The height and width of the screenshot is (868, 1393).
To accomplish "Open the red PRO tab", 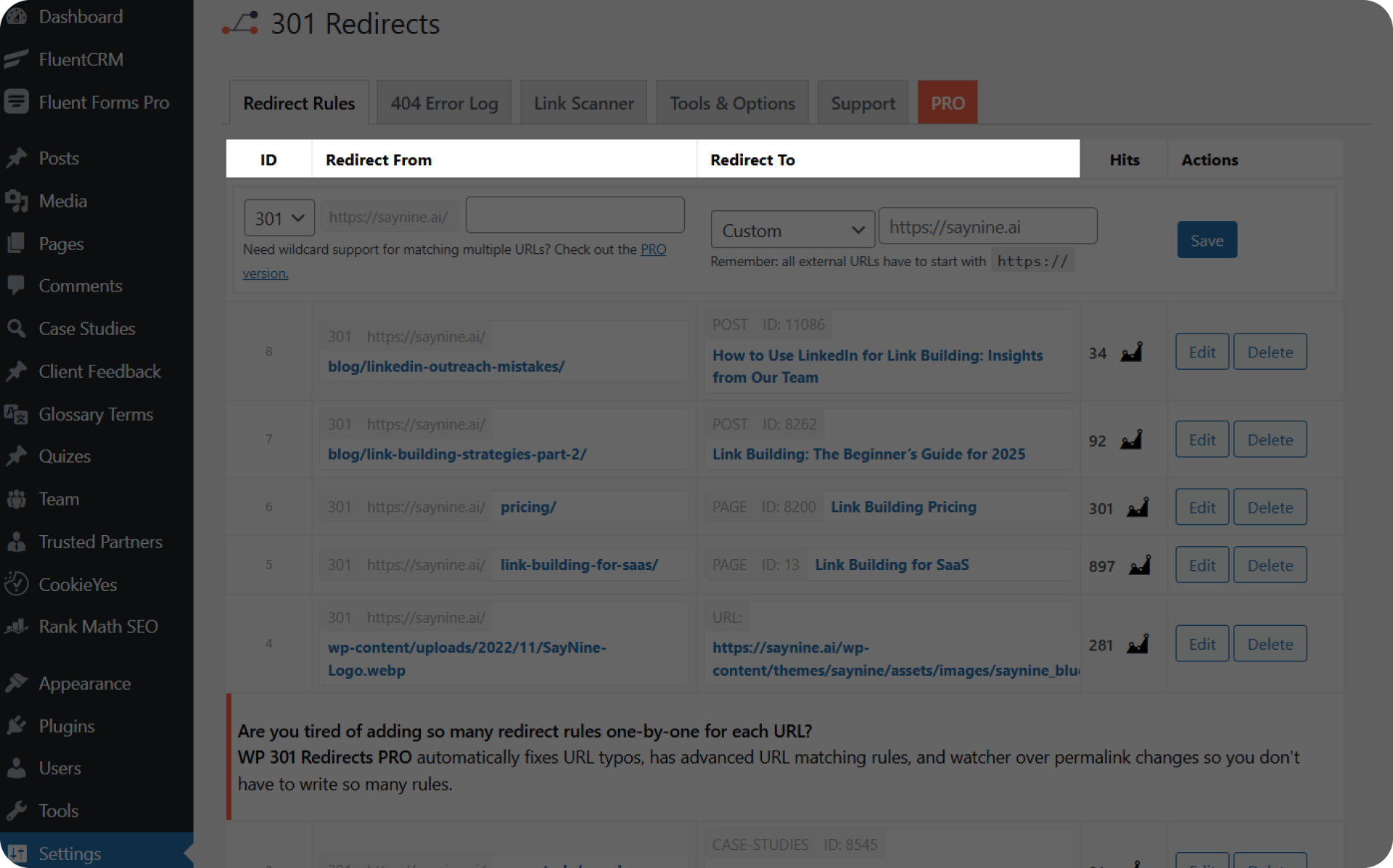I will click(x=948, y=103).
